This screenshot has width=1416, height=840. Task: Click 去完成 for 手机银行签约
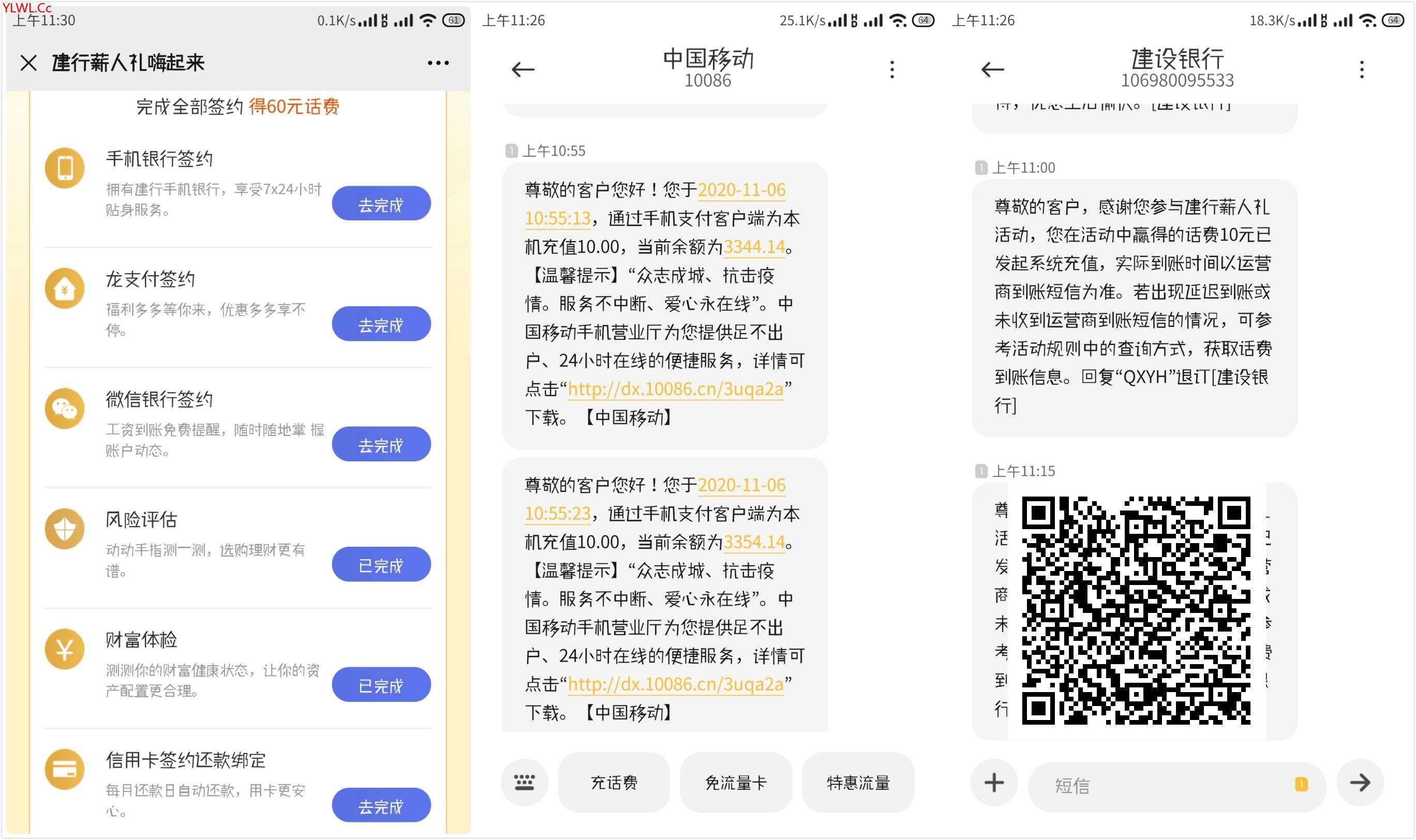(x=381, y=204)
